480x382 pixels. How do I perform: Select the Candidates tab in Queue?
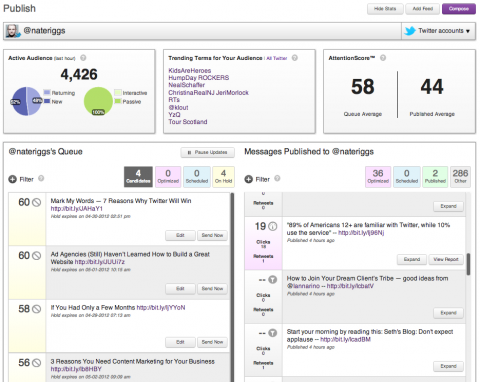pos(138,177)
